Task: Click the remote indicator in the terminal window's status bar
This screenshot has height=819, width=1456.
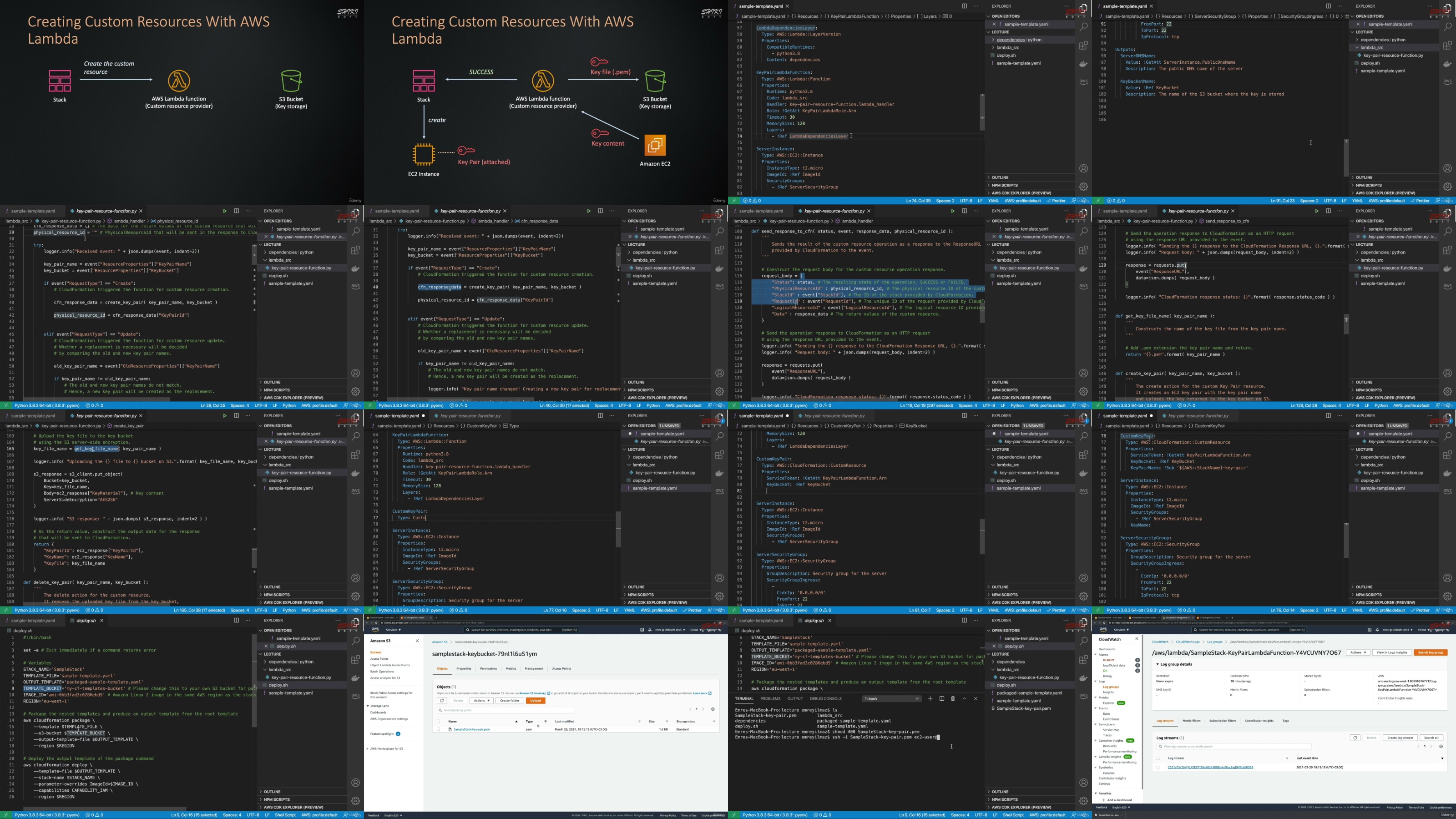Action: pos(733,815)
